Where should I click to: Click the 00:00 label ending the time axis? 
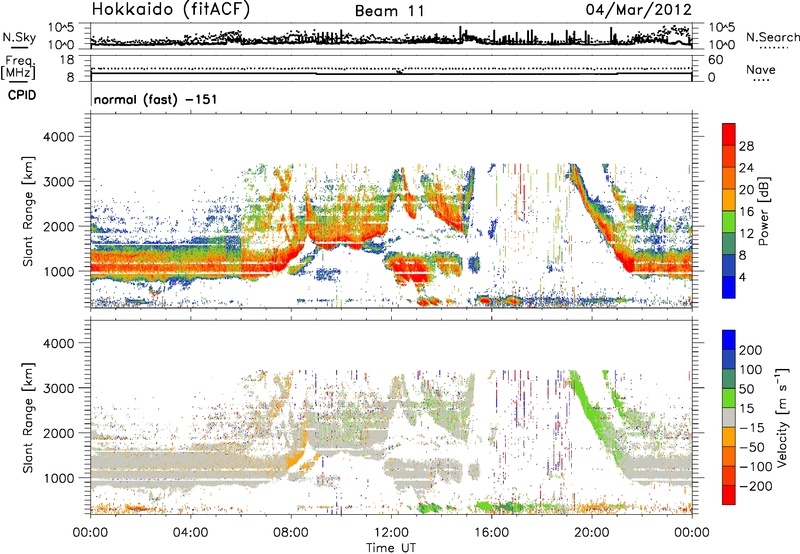[x=692, y=533]
